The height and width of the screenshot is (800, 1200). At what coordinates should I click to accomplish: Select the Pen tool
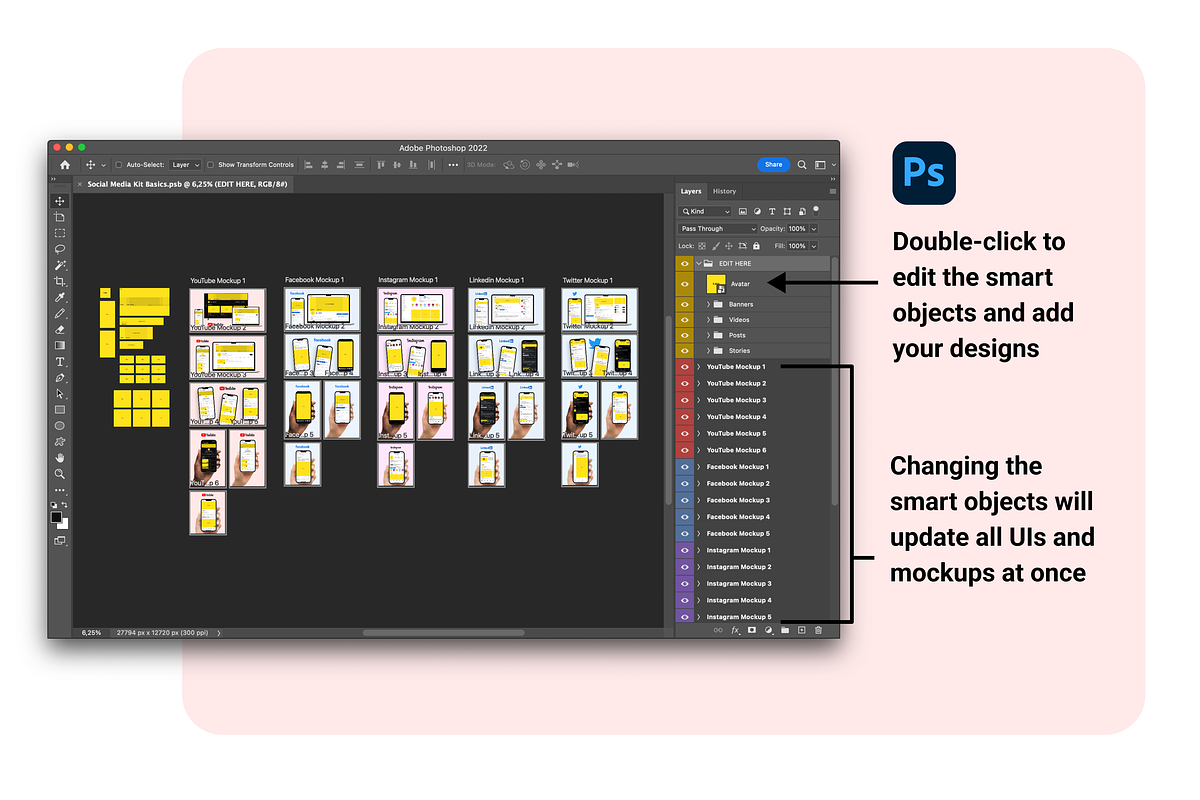(60, 378)
